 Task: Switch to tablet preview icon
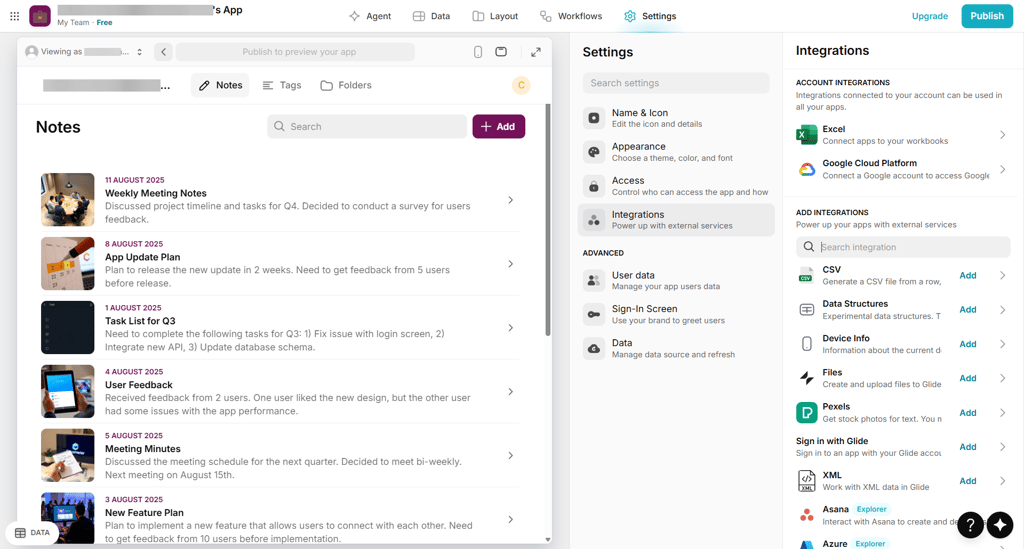501,52
